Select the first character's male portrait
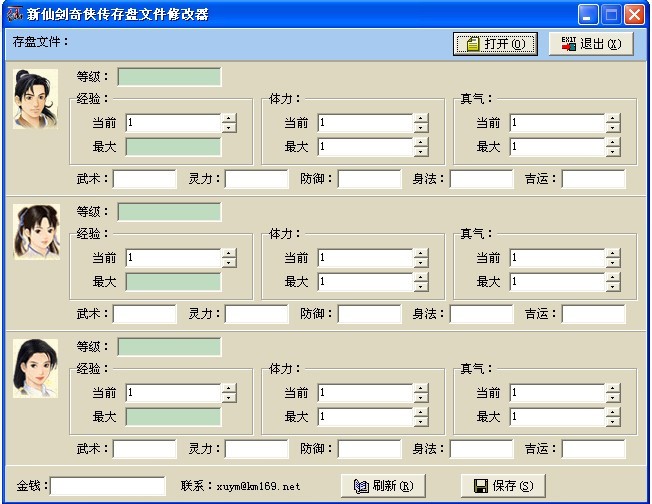 tap(35, 99)
